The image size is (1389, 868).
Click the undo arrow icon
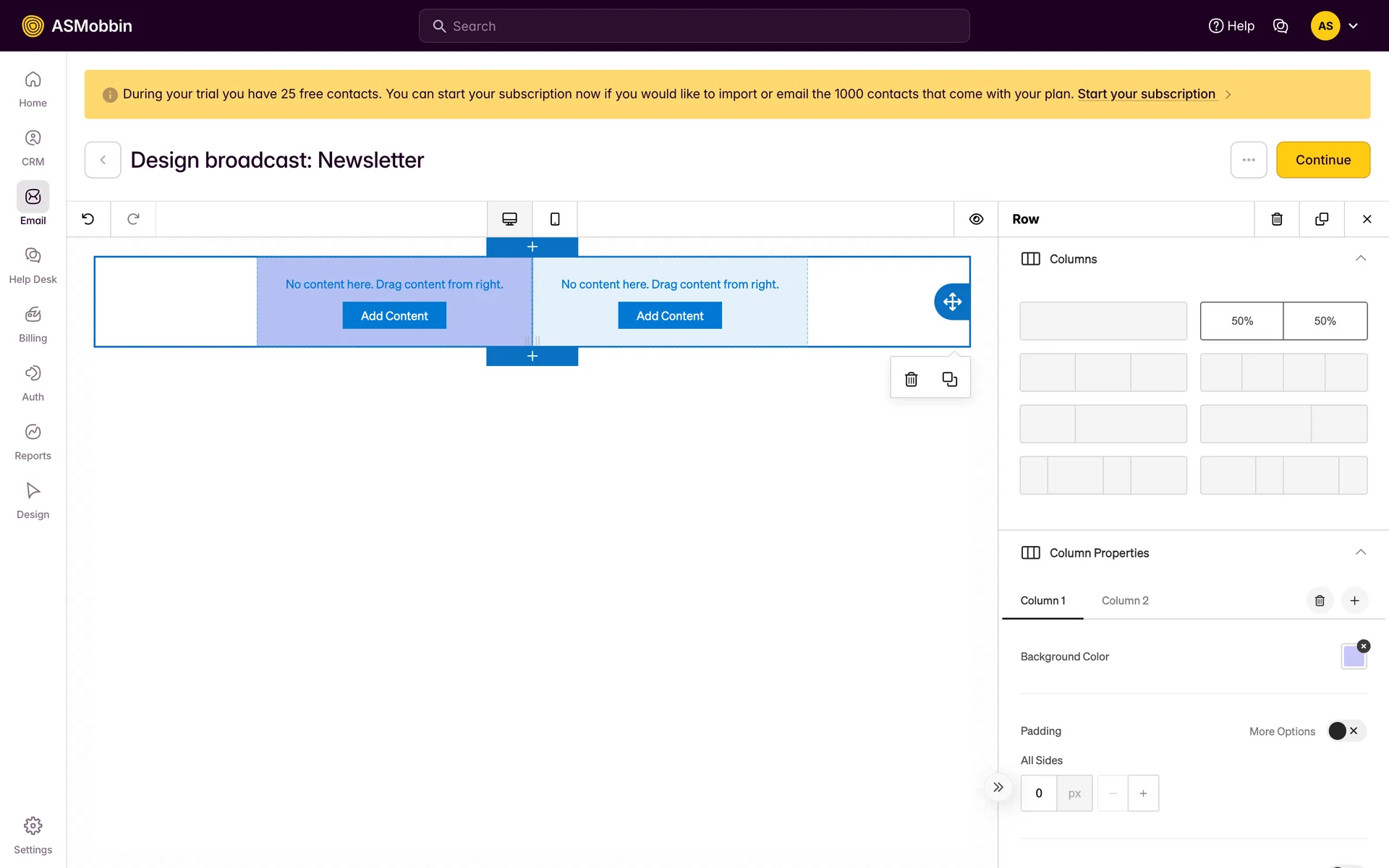(88, 219)
